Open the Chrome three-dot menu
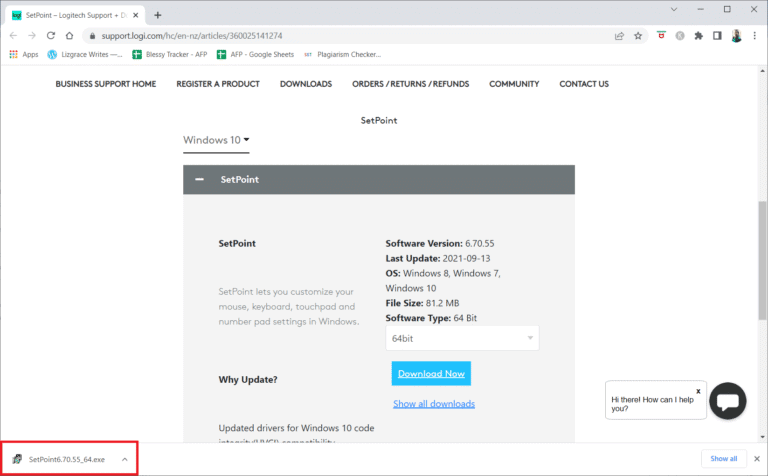768x476 pixels. click(x=756, y=35)
